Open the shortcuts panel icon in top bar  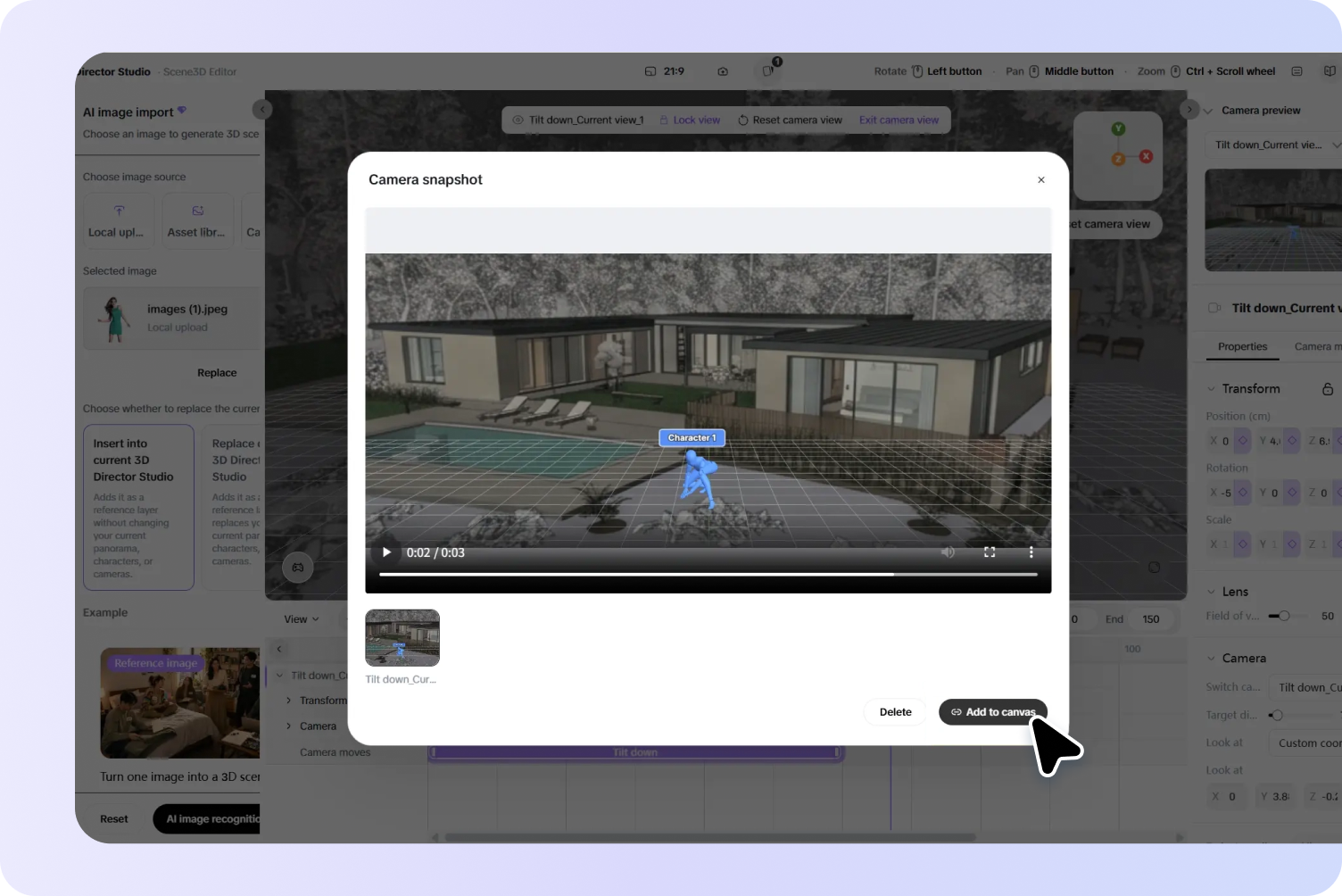tap(1297, 71)
